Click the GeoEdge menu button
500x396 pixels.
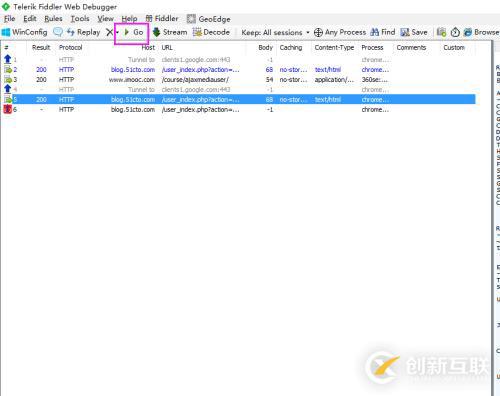pyautogui.click(x=209, y=19)
